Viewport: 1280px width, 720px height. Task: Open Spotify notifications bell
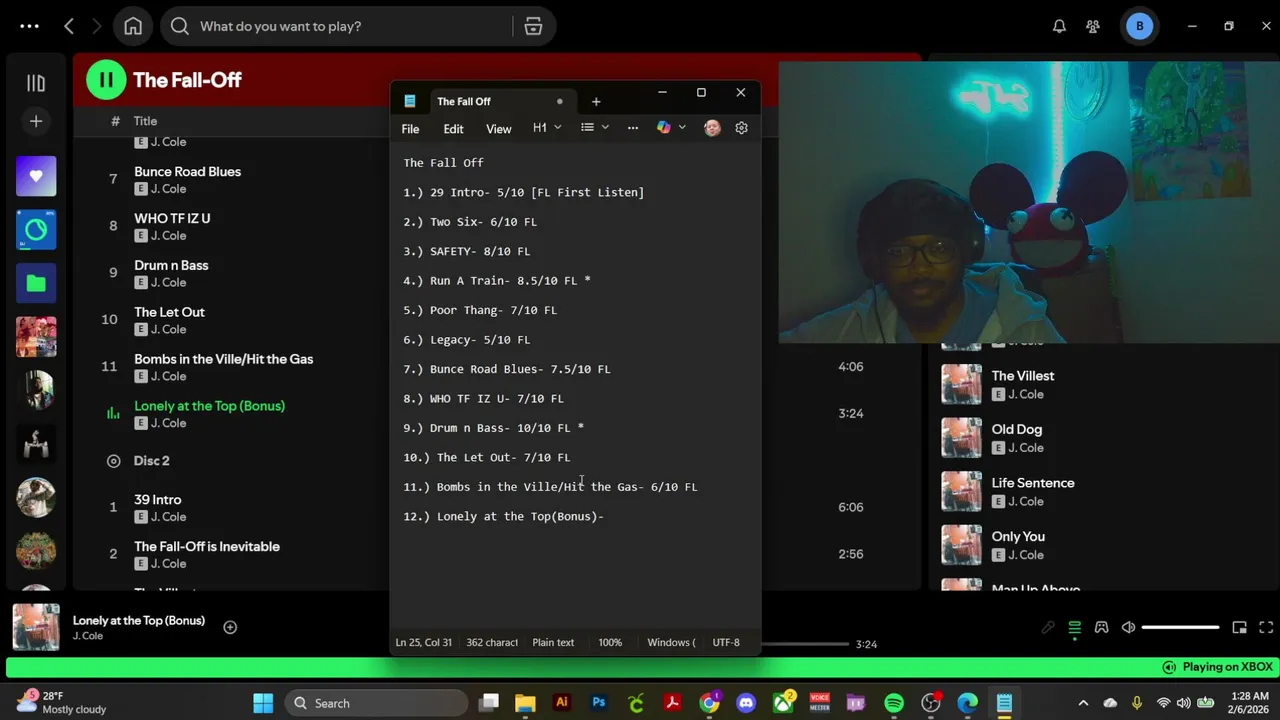click(x=1059, y=26)
